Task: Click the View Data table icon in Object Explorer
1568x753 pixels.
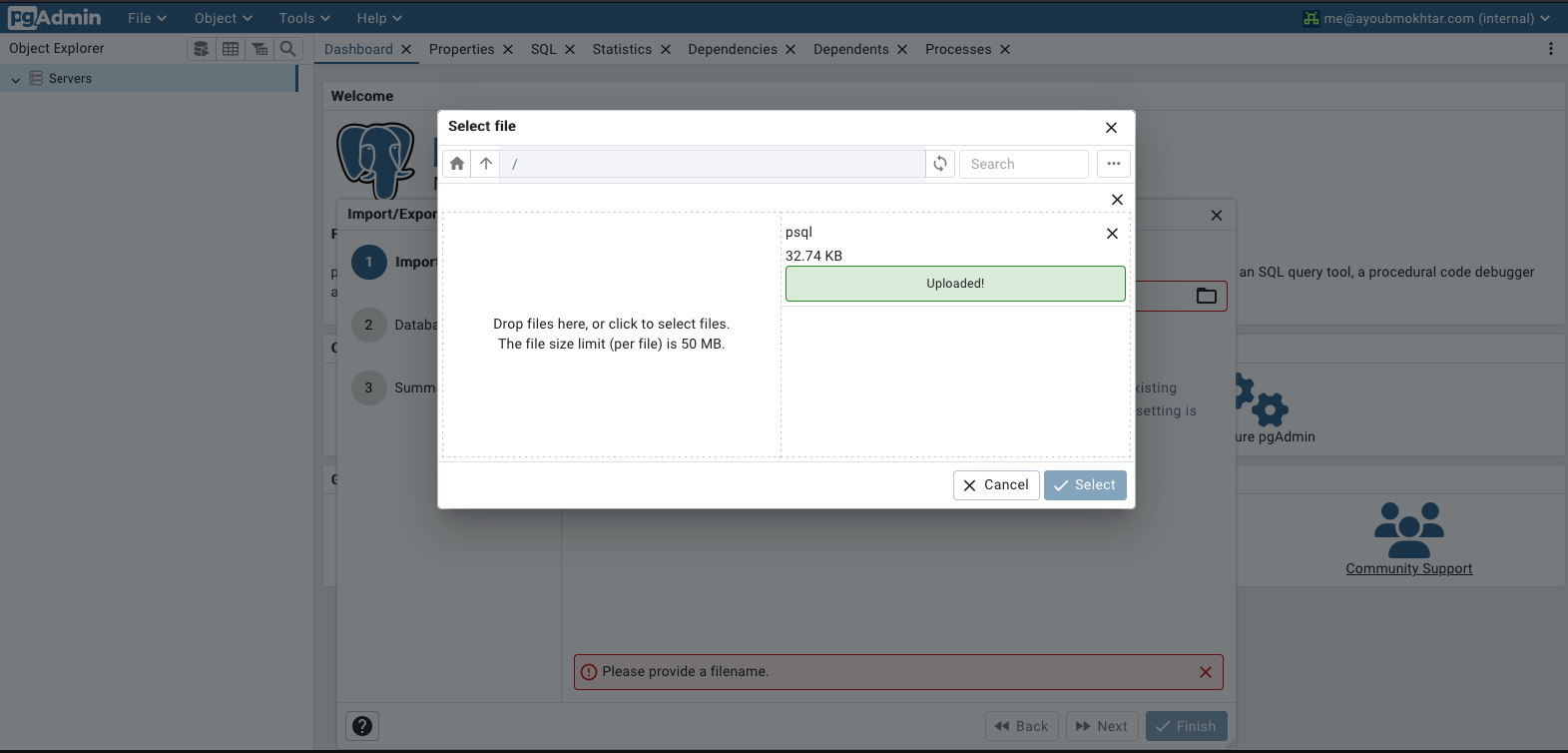Action: point(231,49)
